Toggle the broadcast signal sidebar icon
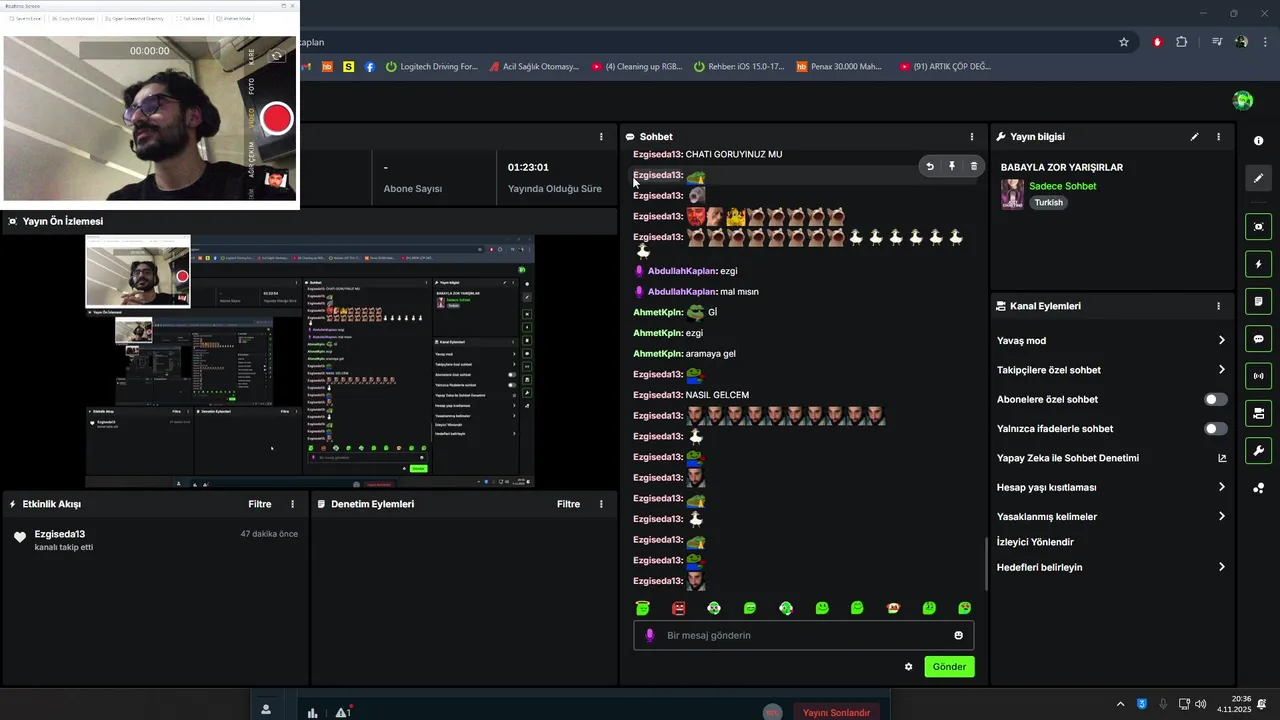The width and height of the screenshot is (1280, 720). click(x=1259, y=376)
